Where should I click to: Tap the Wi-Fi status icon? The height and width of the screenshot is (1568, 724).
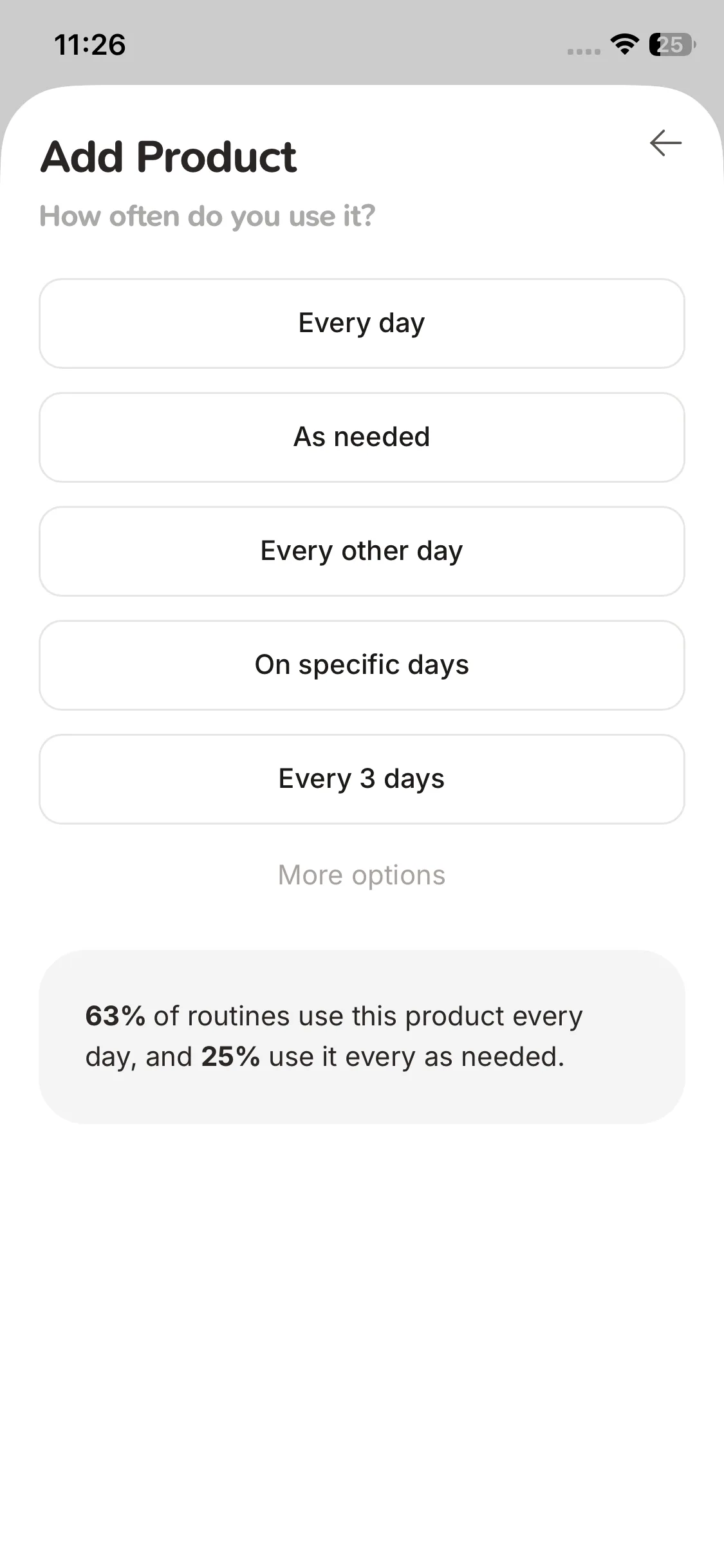624,44
